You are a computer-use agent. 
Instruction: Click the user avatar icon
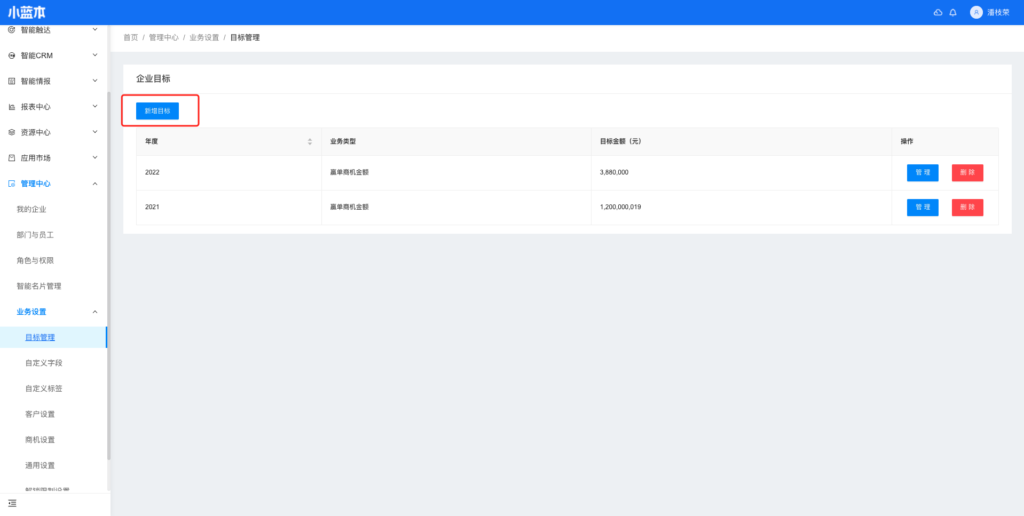[976, 12]
